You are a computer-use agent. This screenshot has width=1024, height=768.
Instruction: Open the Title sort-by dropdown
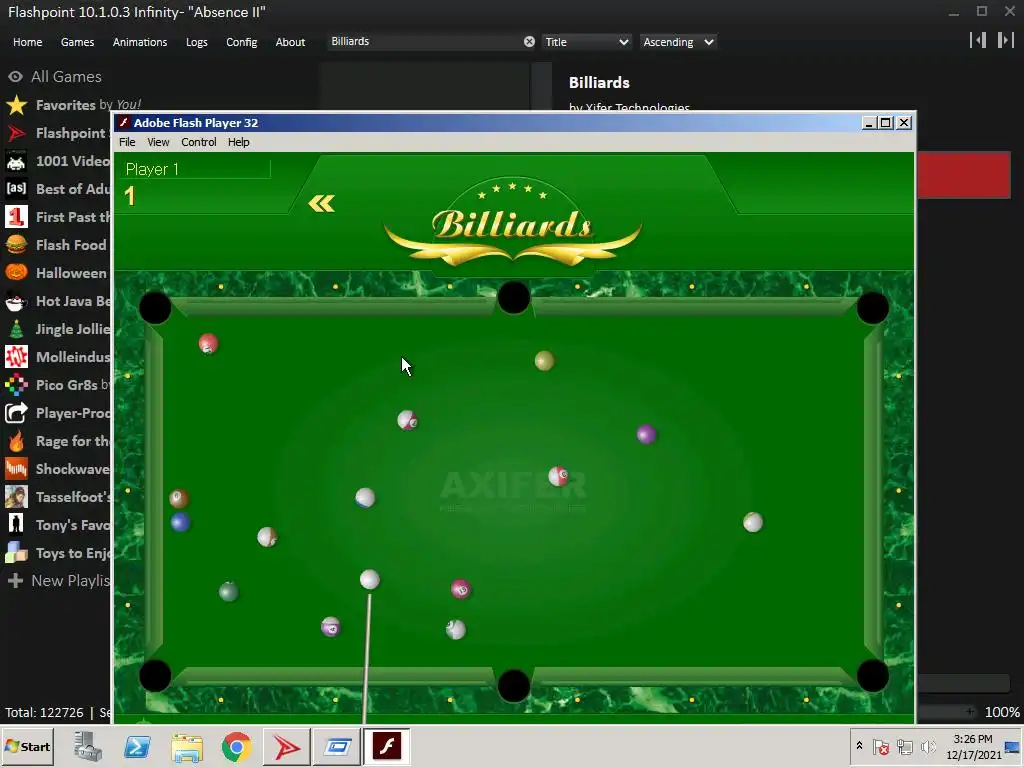(586, 42)
